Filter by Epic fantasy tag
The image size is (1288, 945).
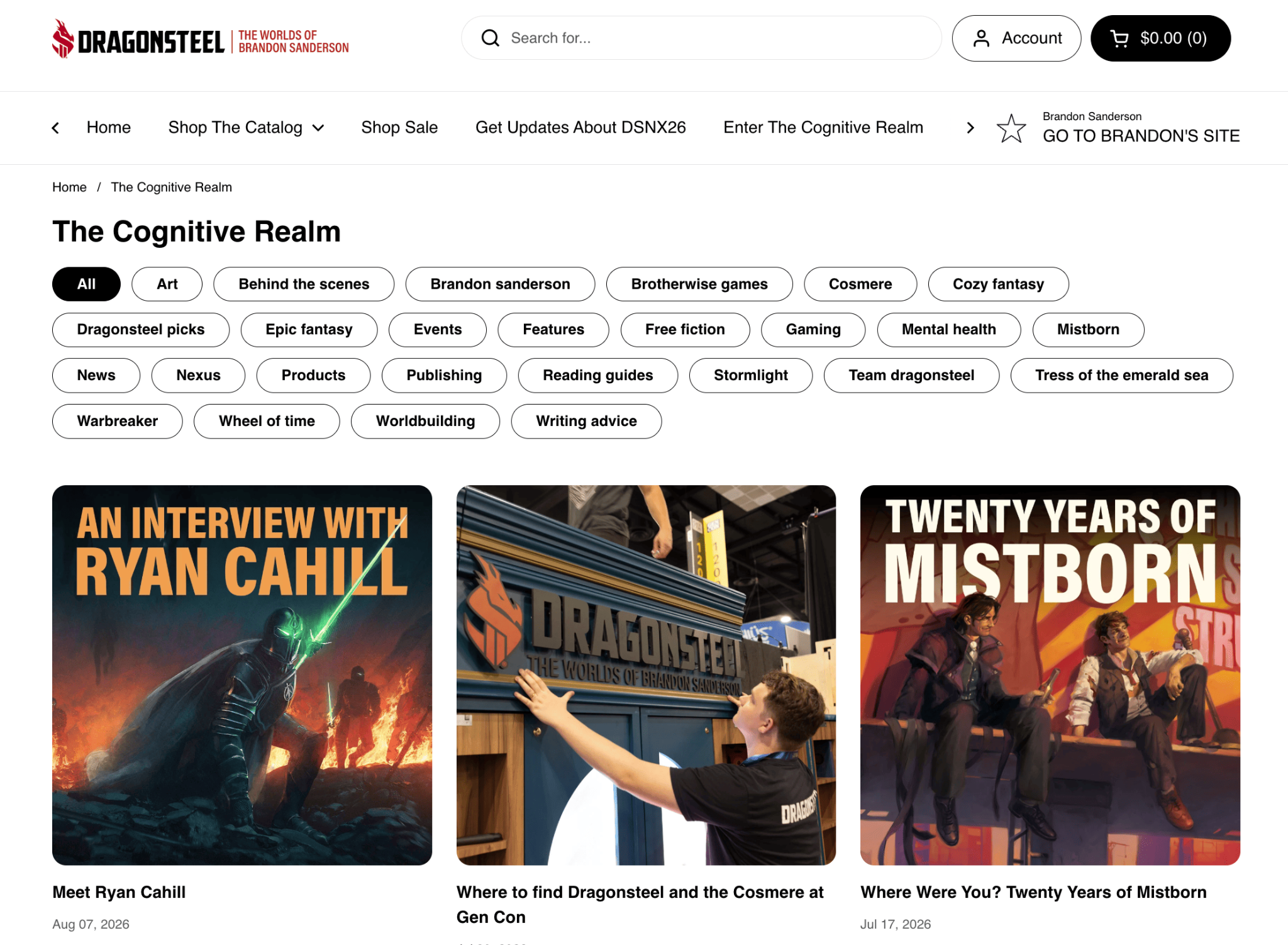309,330
